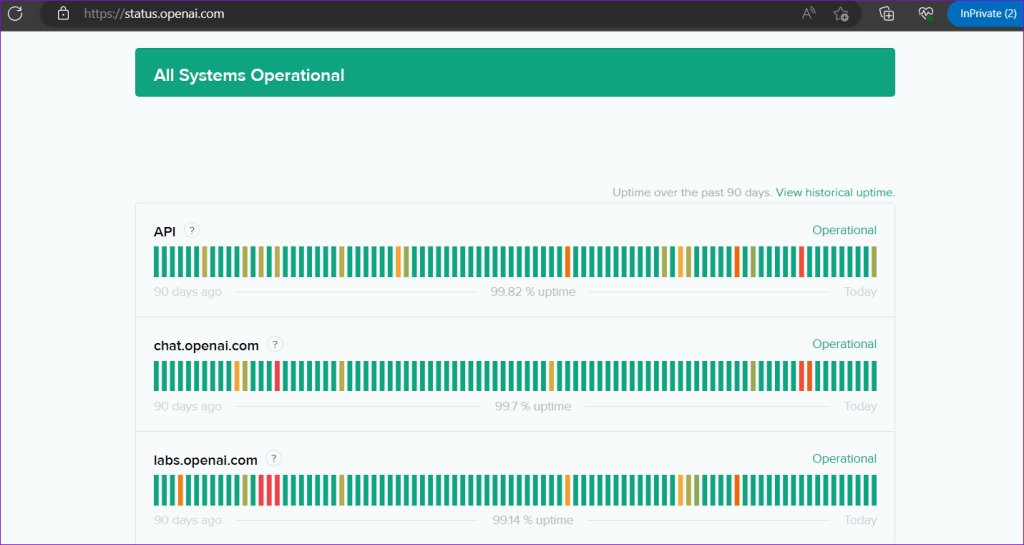The width and height of the screenshot is (1024, 545).
Task: Click the API component name
Action: pyautogui.click(x=165, y=232)
